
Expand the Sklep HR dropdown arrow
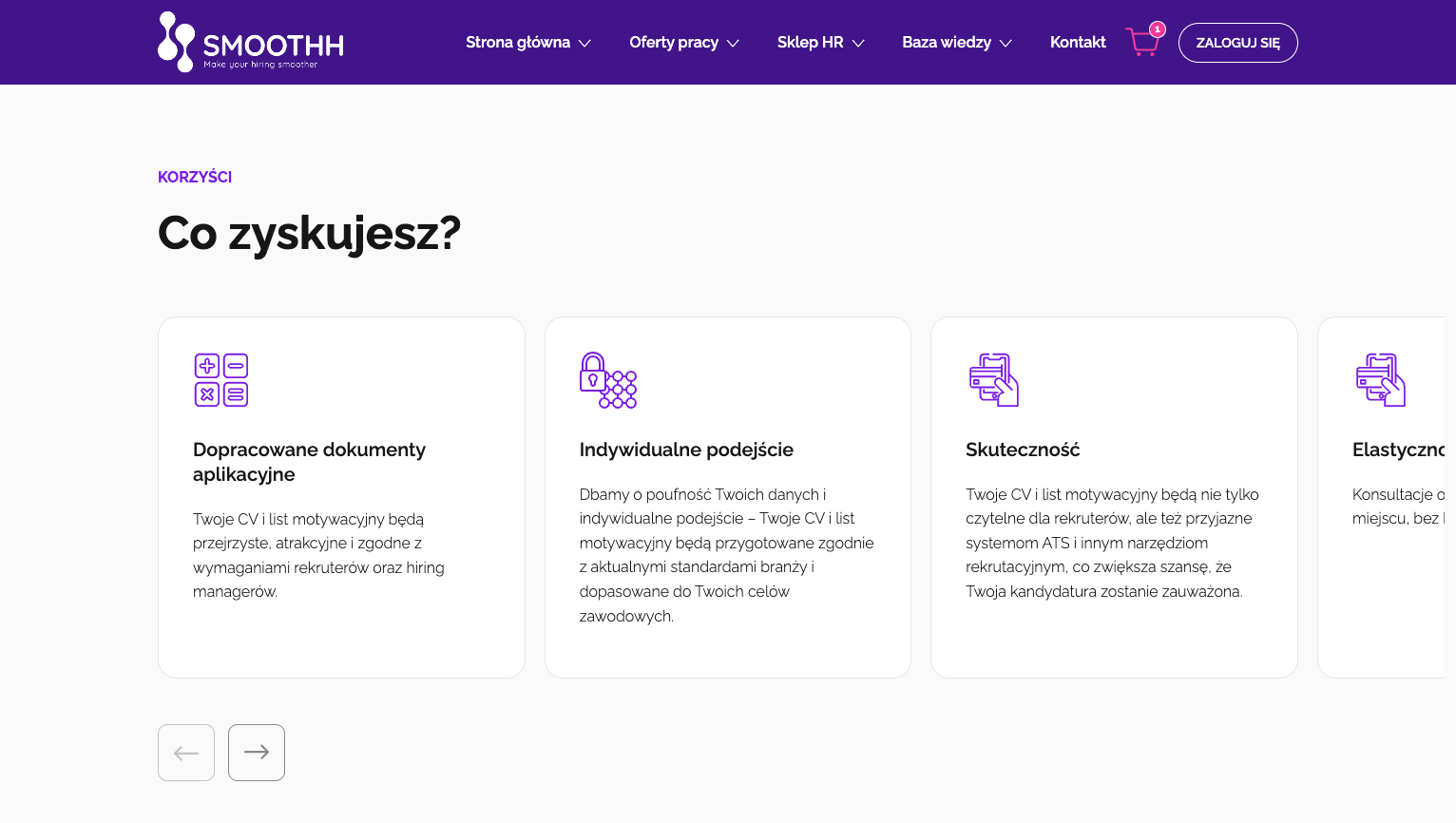point(858,44)
